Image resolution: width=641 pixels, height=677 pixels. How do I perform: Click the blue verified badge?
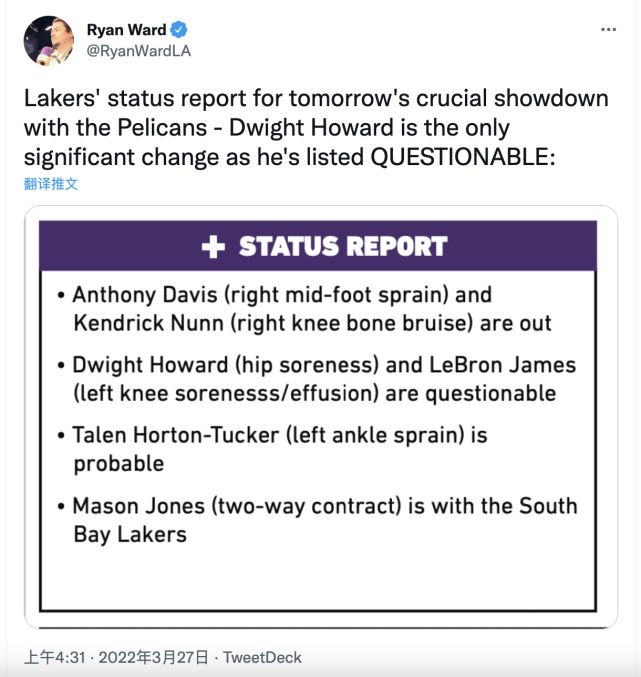click(x=179, y=30)
